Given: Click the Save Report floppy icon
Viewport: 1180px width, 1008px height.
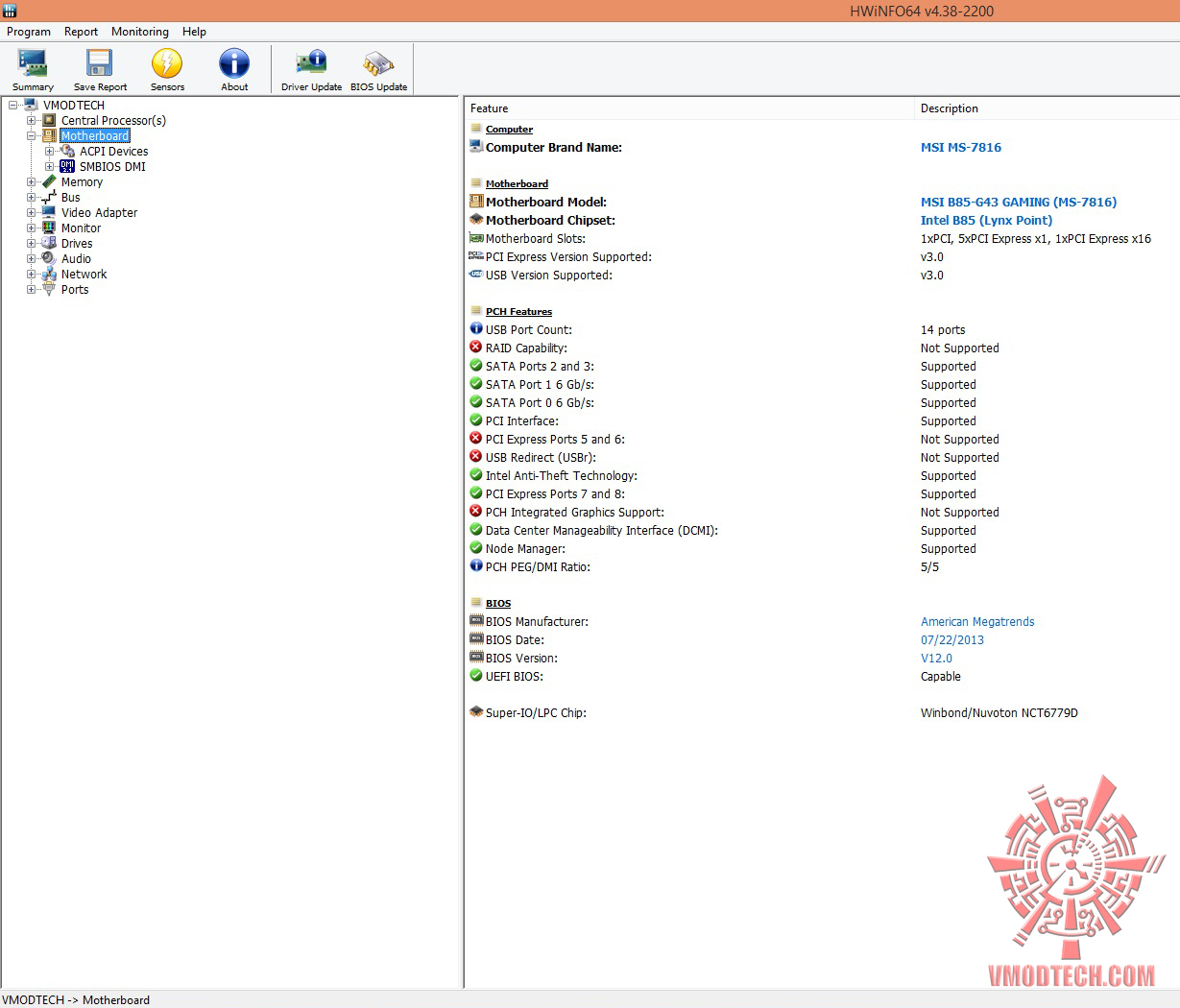Looking at the screenshot, I should click(100, 64).
